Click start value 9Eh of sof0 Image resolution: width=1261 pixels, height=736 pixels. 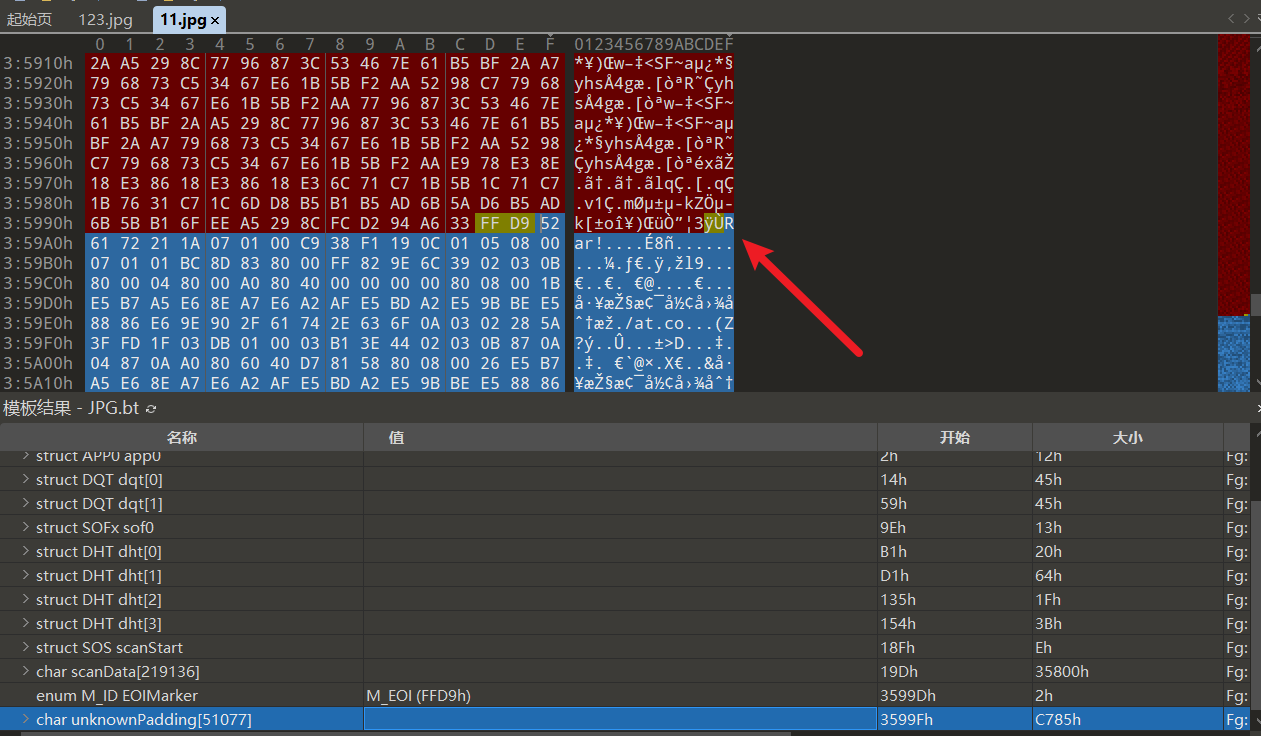coord(894,527)
